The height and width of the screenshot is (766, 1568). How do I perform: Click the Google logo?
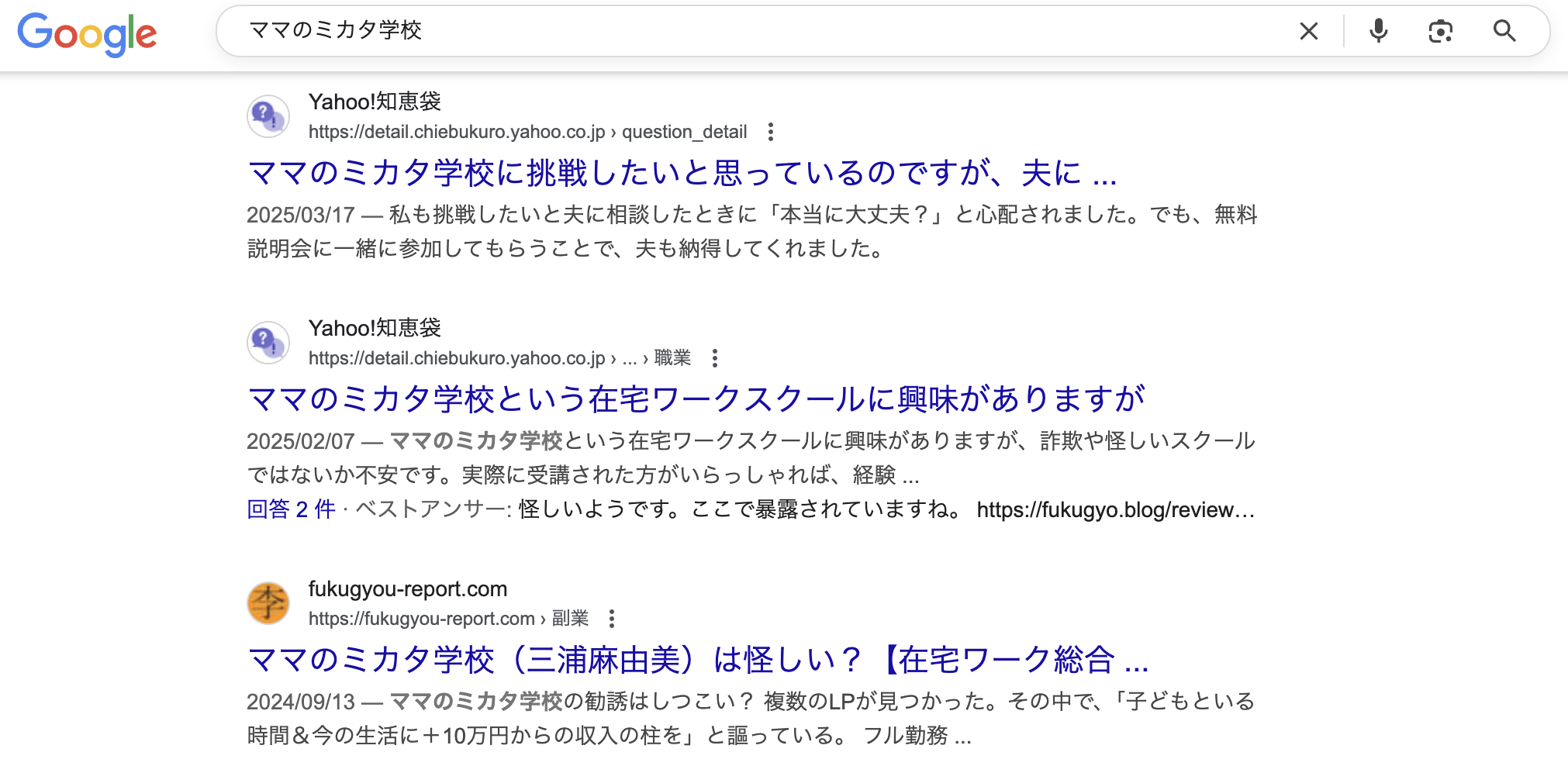tap(87, 34)
